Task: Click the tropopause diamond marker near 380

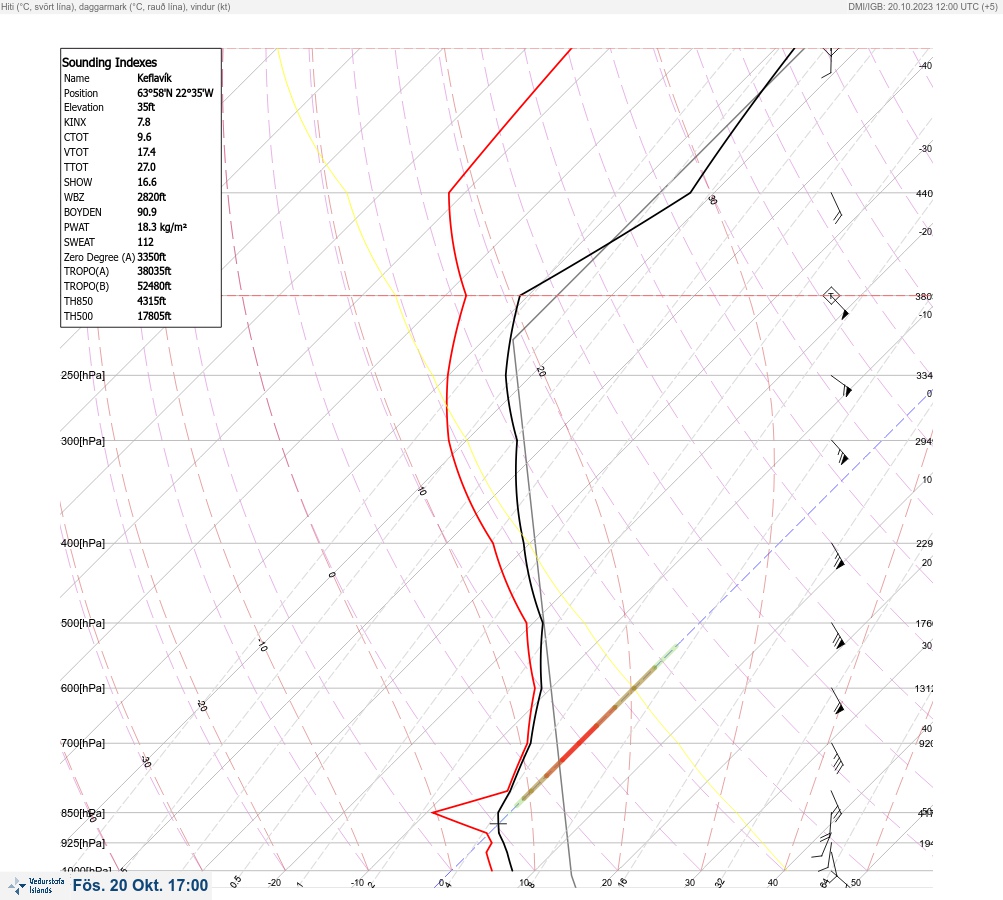Action: click(831, 296)
